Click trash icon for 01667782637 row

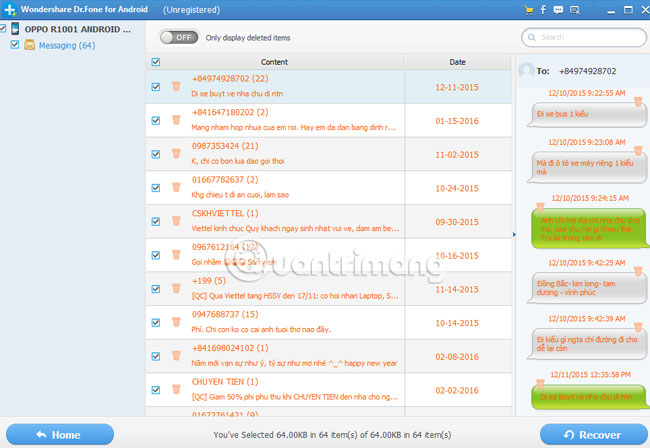176,187
